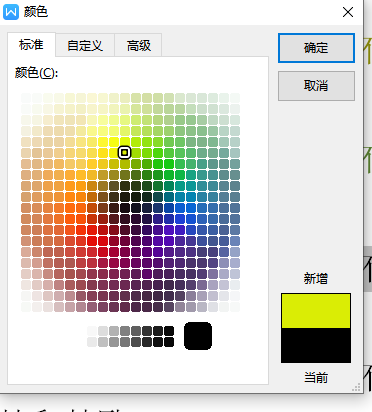Switch to the 自定义 tab

coord(85,45)
